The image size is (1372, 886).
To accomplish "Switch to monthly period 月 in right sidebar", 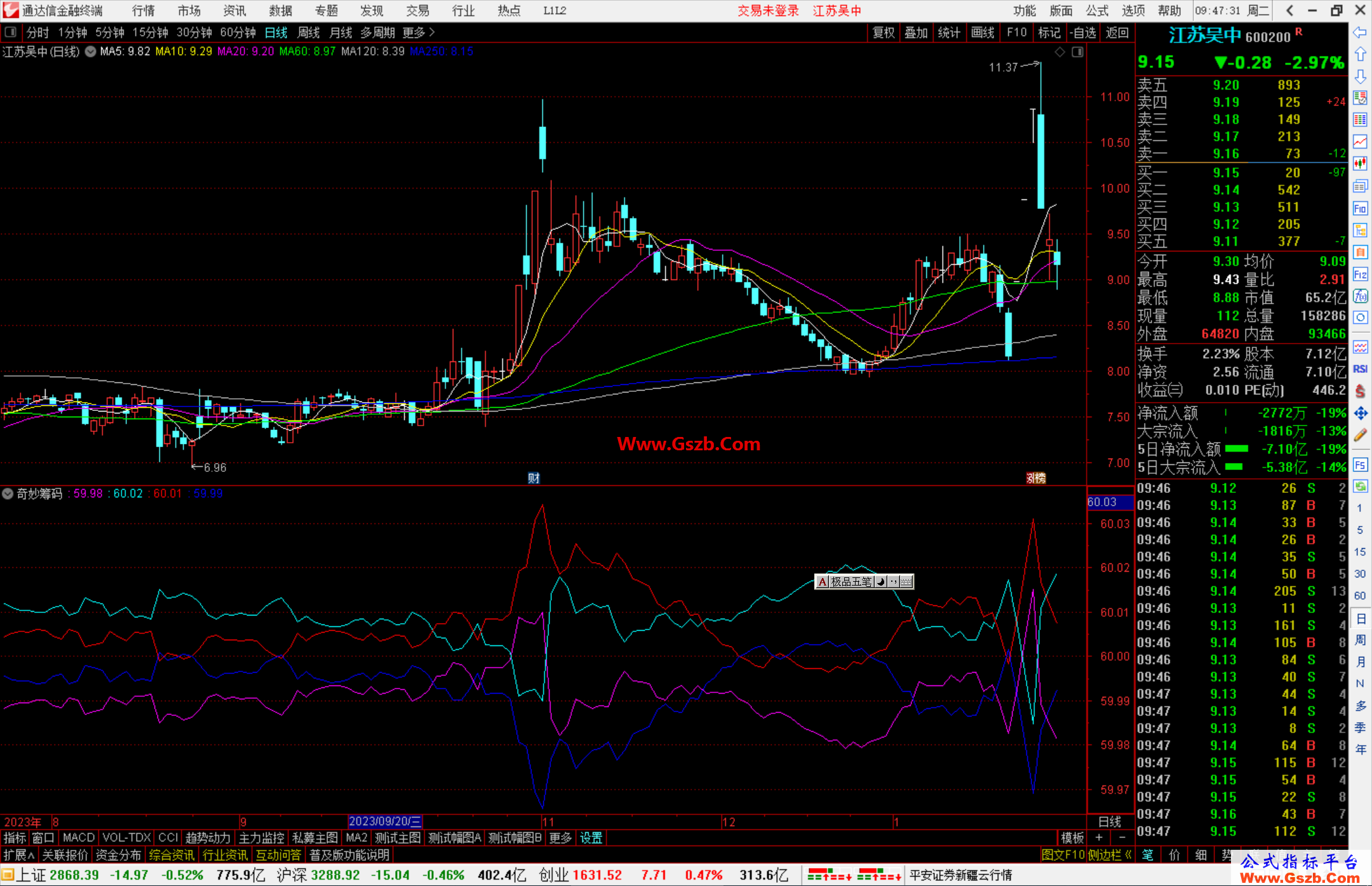I will pyautogui.click(x=1360, y=662).
